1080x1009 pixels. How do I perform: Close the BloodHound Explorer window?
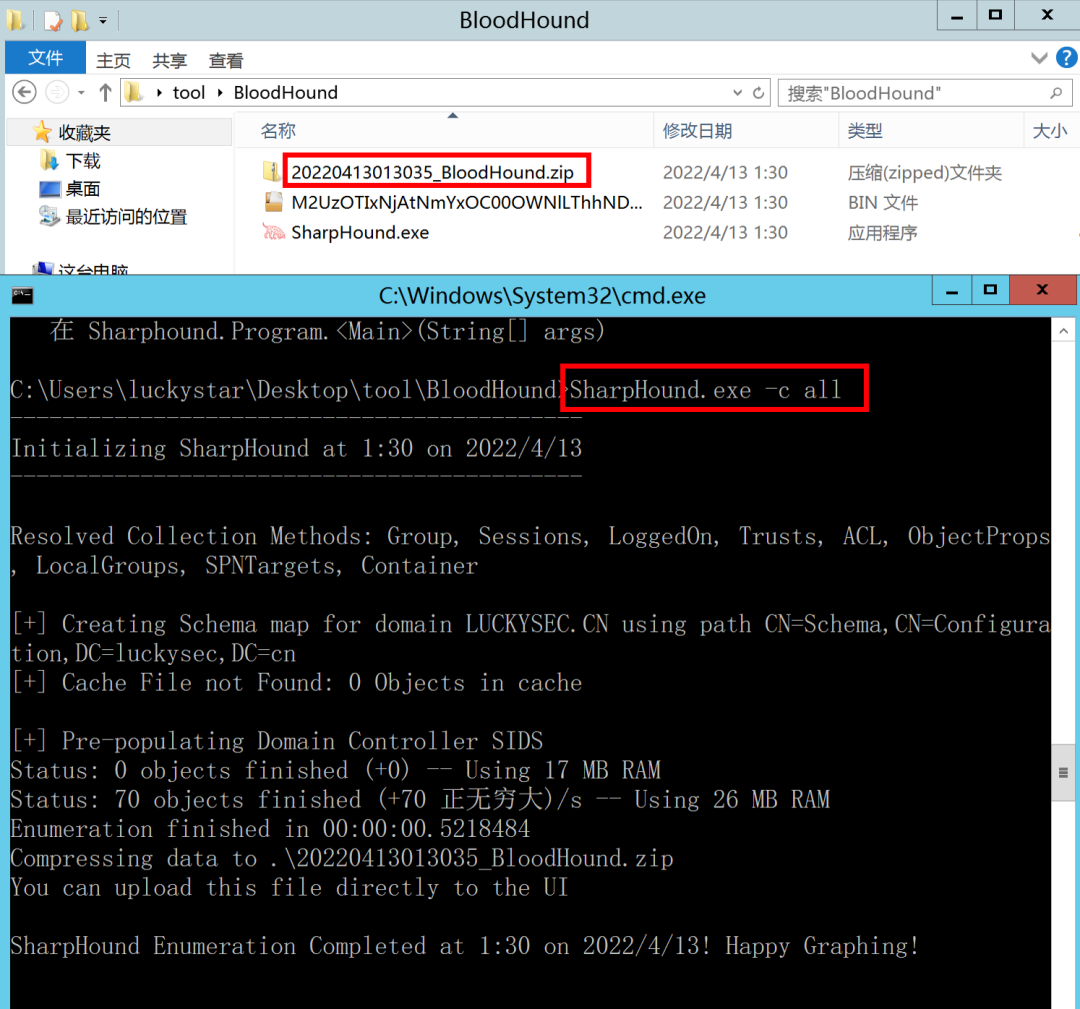click(1047, 16)
